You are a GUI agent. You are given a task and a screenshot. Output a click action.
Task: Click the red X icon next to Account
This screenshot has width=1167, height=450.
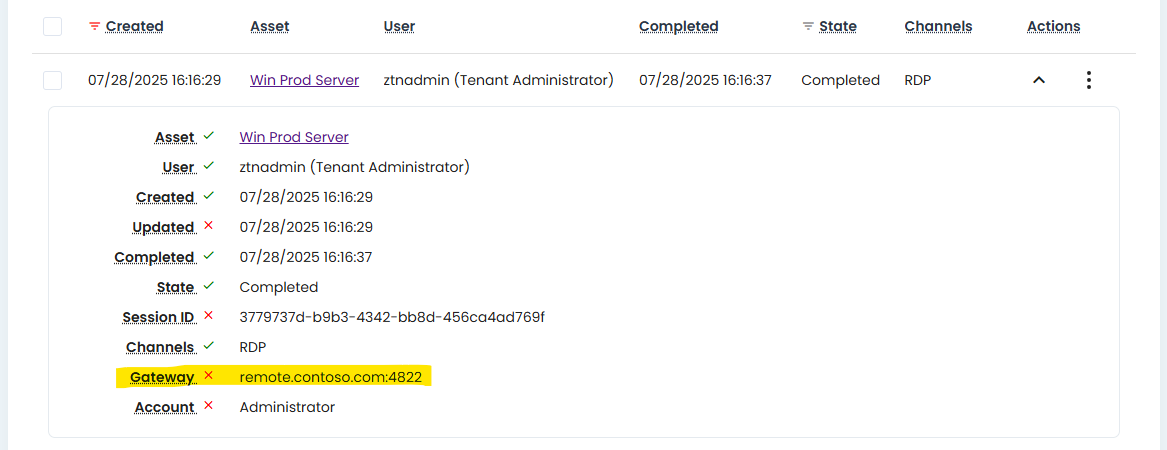(208, 406)
